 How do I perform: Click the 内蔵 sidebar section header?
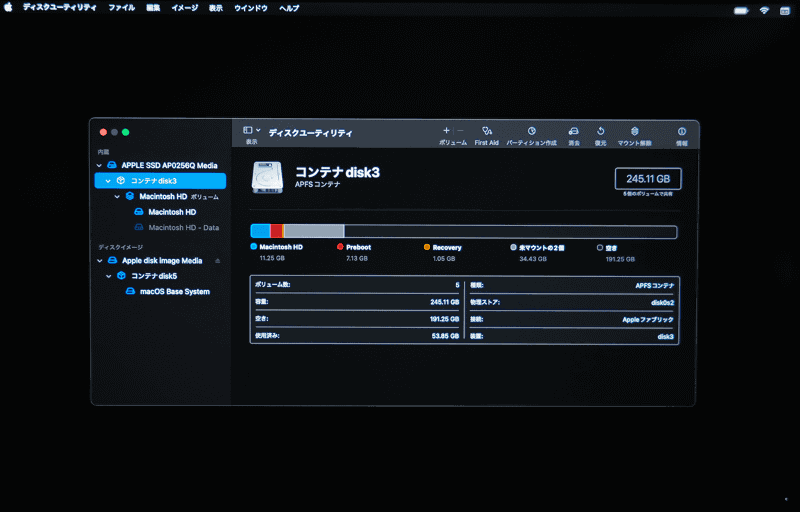click(104, 152)
